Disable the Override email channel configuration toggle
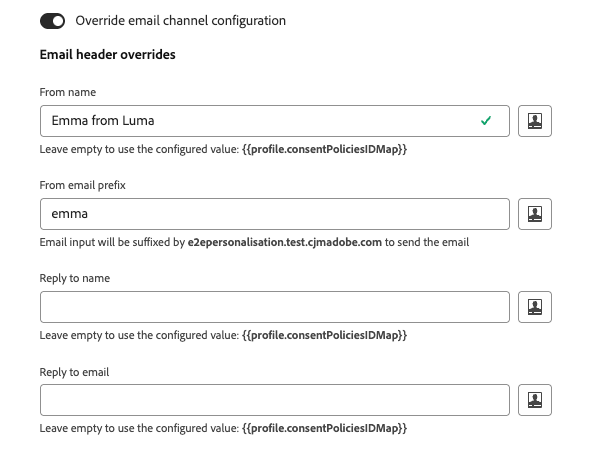Viewport: 595px width, 449px height. (52, 21)
